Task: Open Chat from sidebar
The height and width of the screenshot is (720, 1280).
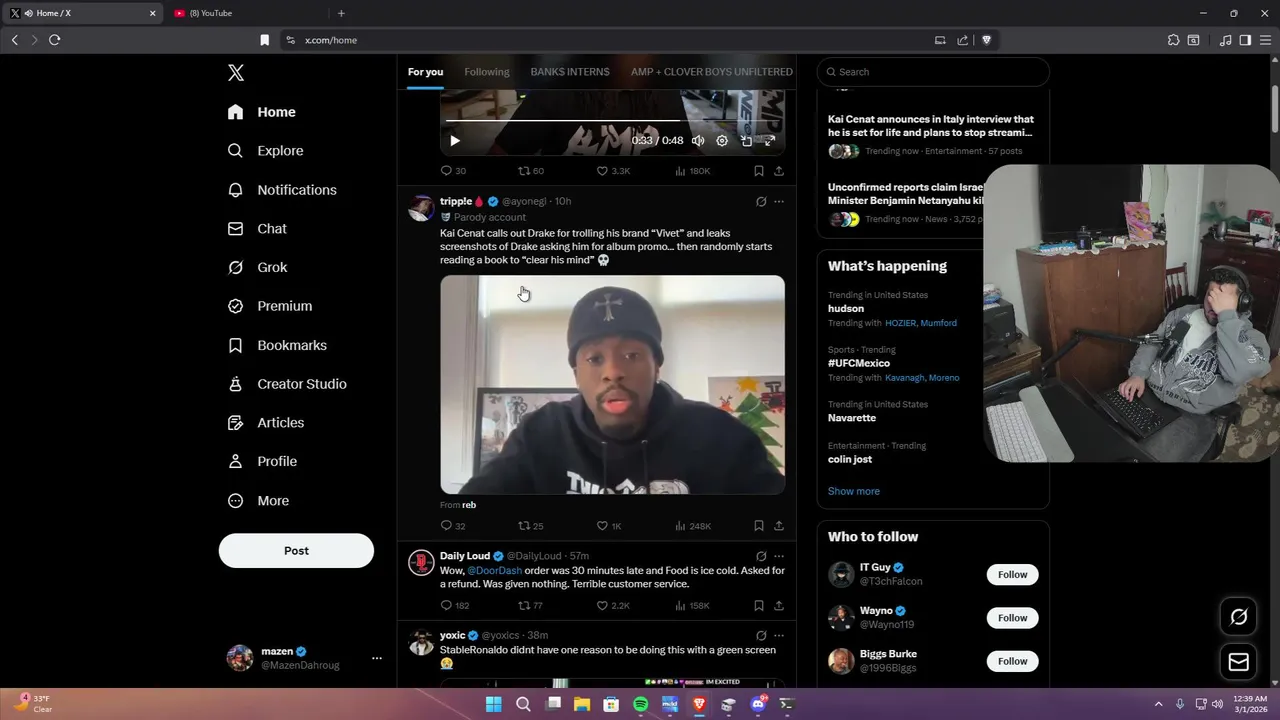Action: pos(258,229)
